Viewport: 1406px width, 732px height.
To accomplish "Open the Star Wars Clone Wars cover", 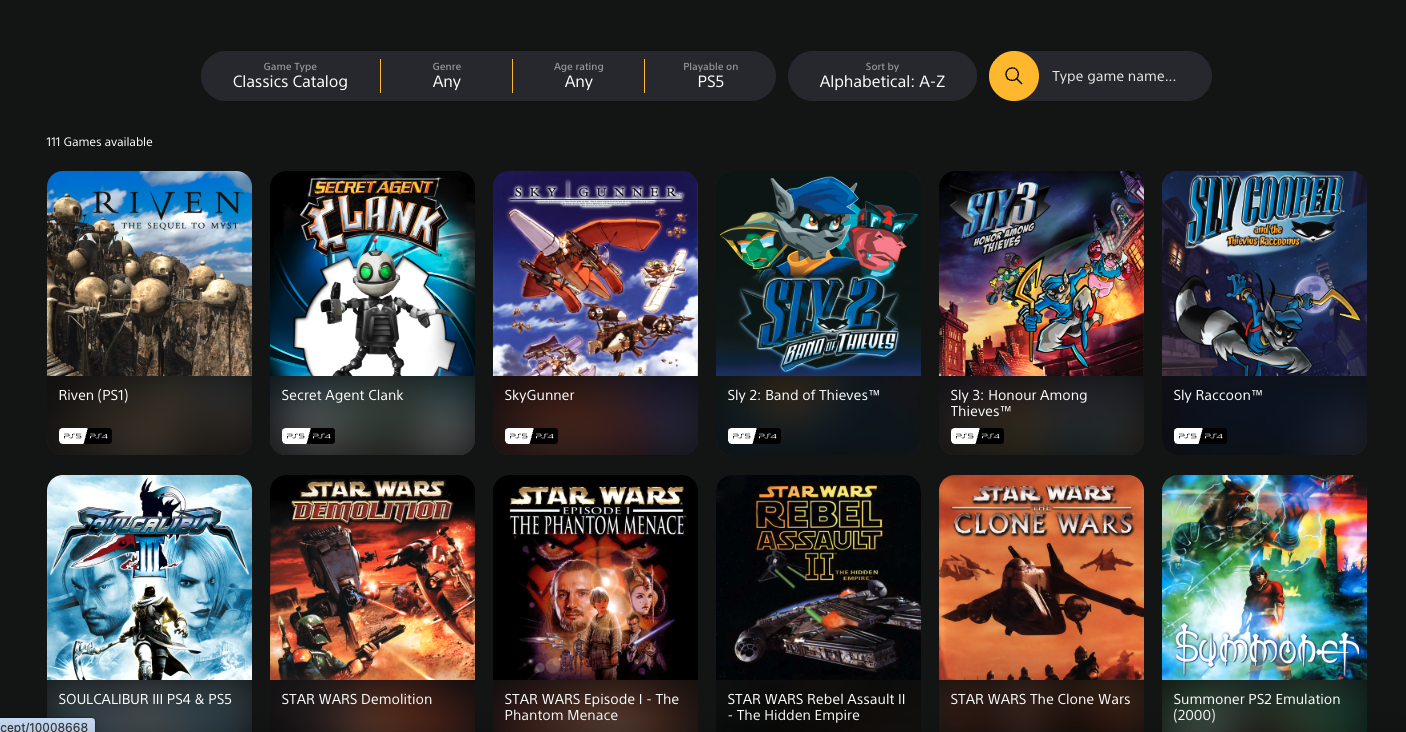I will point(1041,577).
